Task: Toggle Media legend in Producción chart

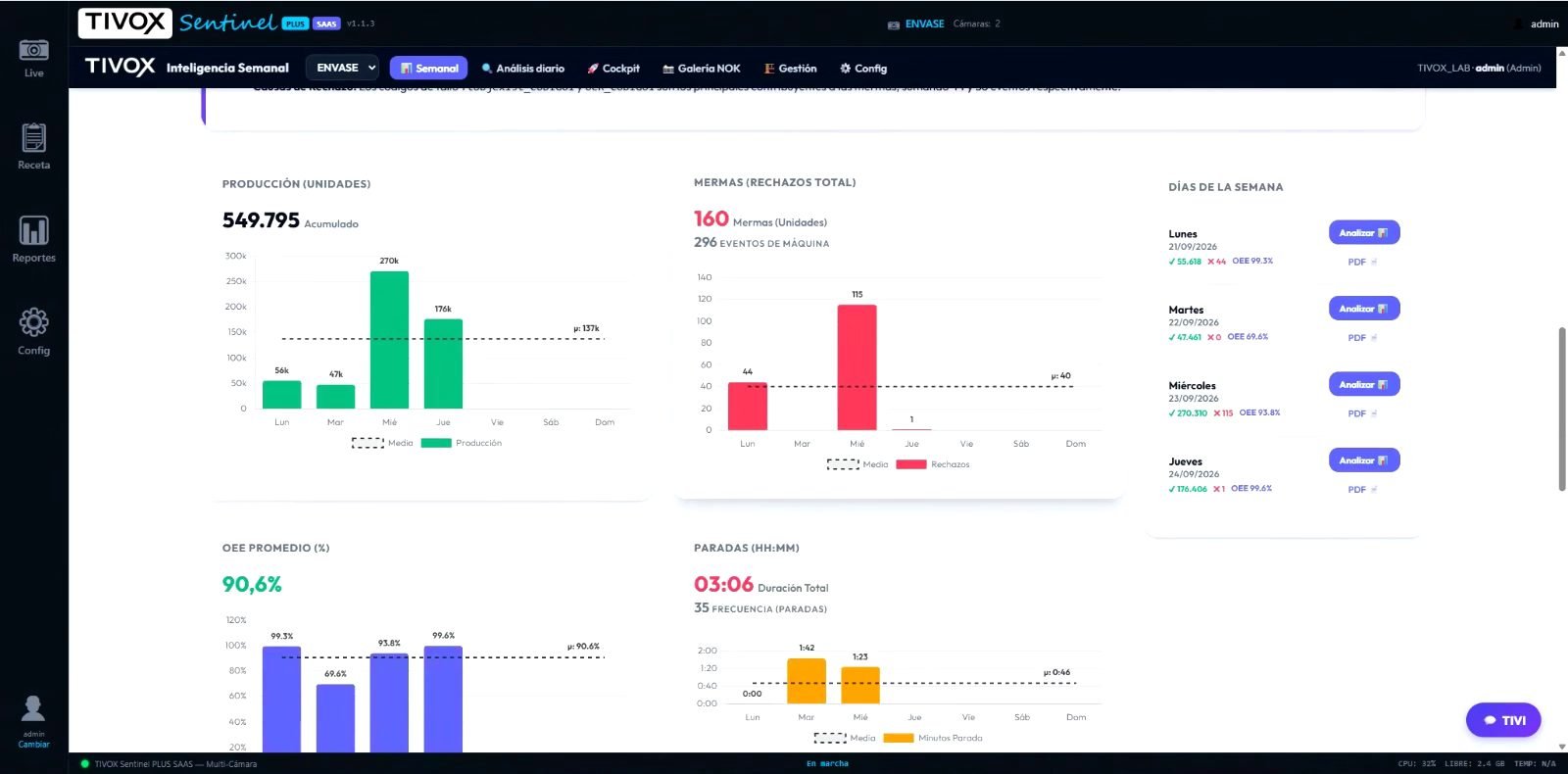Action: [382, 443]
